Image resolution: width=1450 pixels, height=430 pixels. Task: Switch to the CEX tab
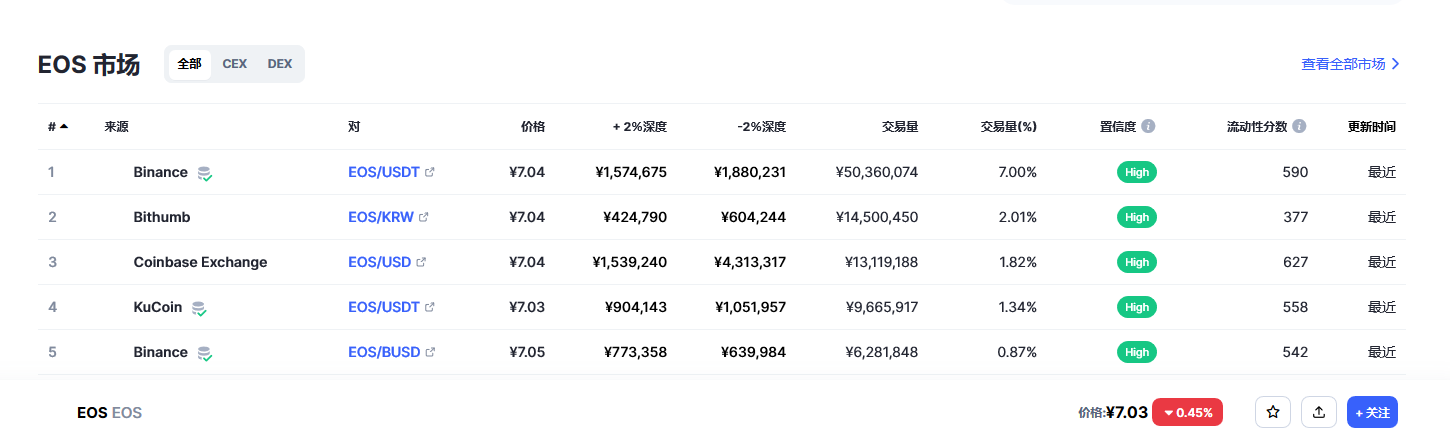(235, 64)
